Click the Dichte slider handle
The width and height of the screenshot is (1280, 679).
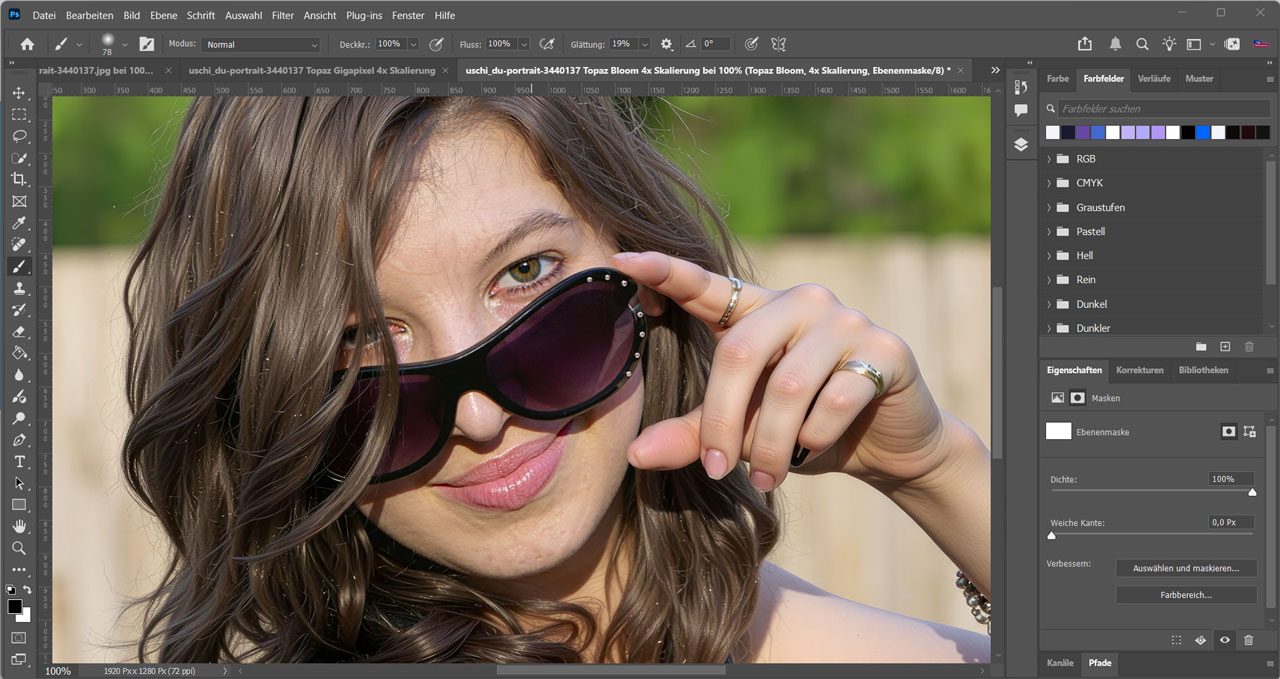click(1252, 492)
